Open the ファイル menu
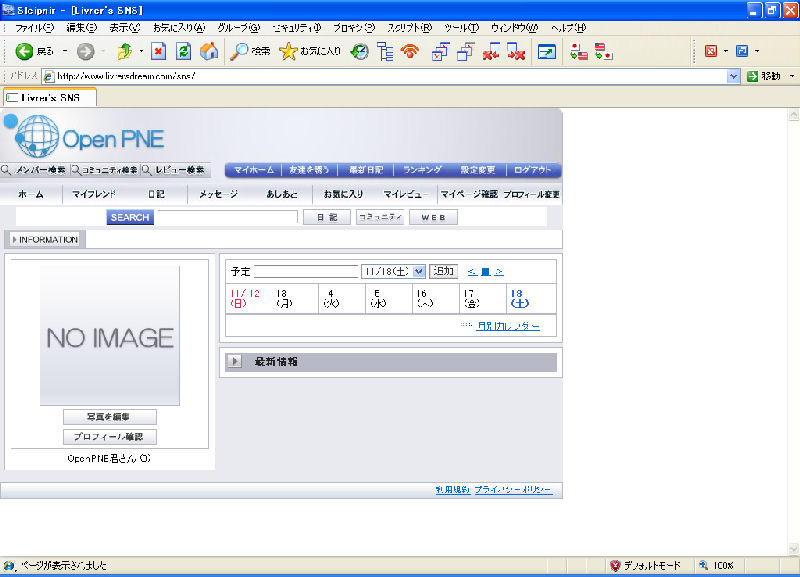This screenshot has width=800, height=577. tap(35, 28)
